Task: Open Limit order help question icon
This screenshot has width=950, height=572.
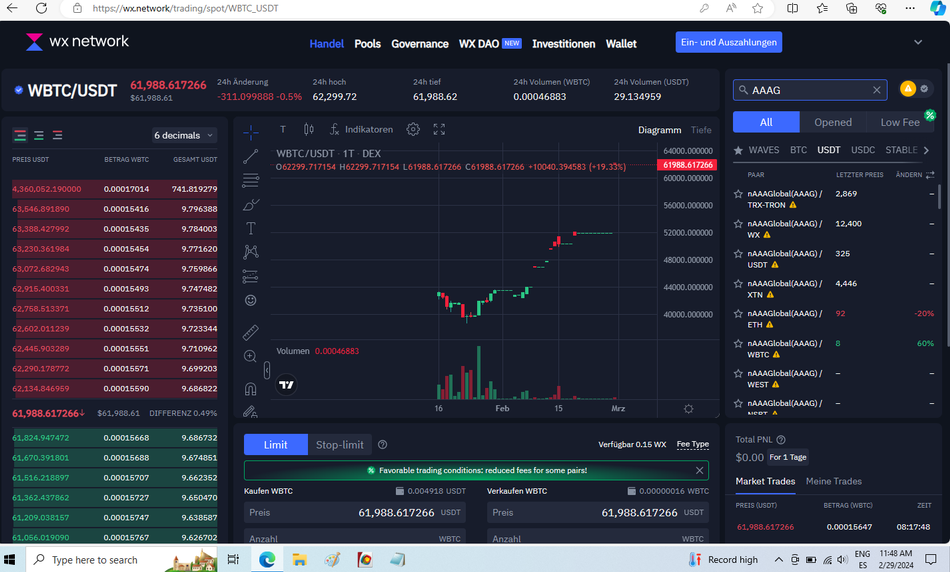Action: coord(383,444)
